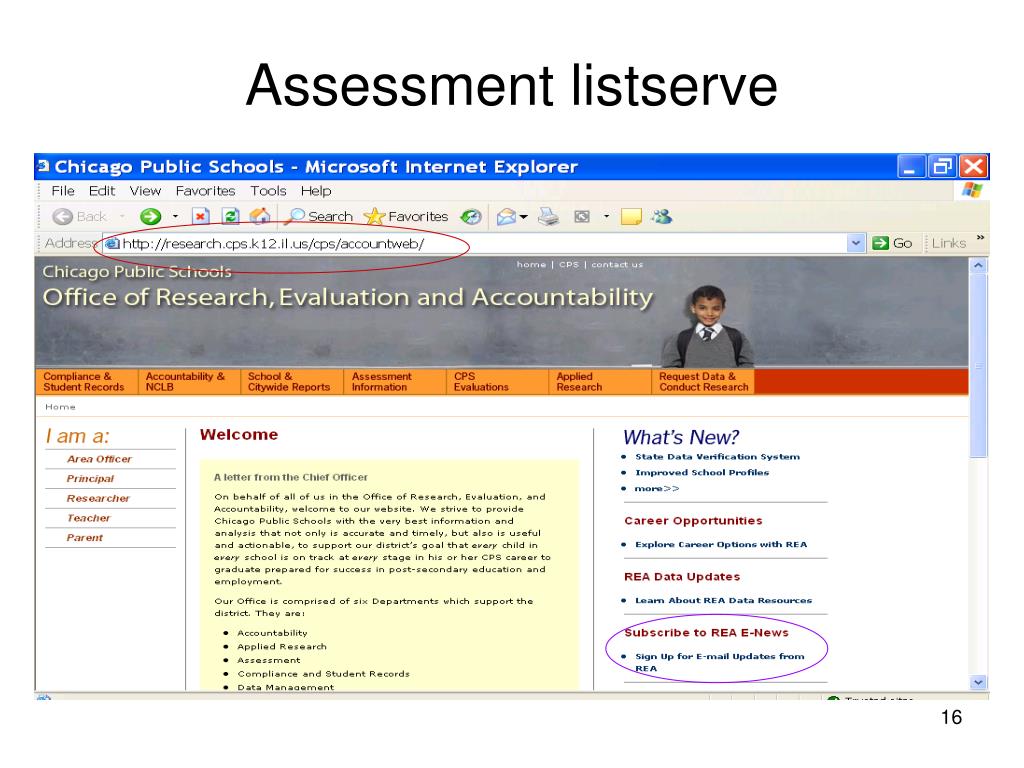The width and height of the screenshot is (1024, 768).
Task: Open the History toolbar icon
Action: pyautogui.click(x=471, y=216)
